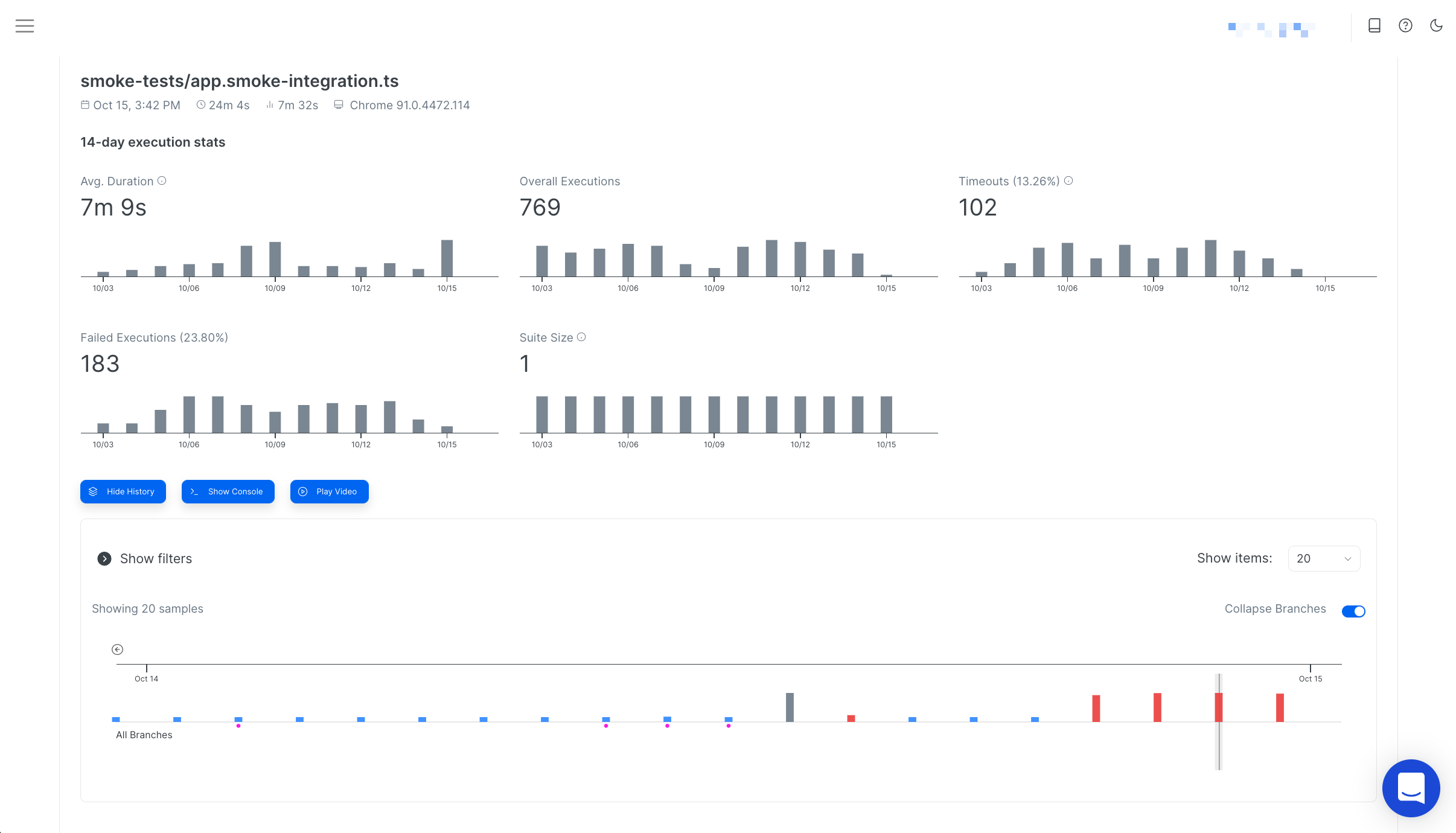Select the last red timeline bar
1456x833 pixels.
1280,707
